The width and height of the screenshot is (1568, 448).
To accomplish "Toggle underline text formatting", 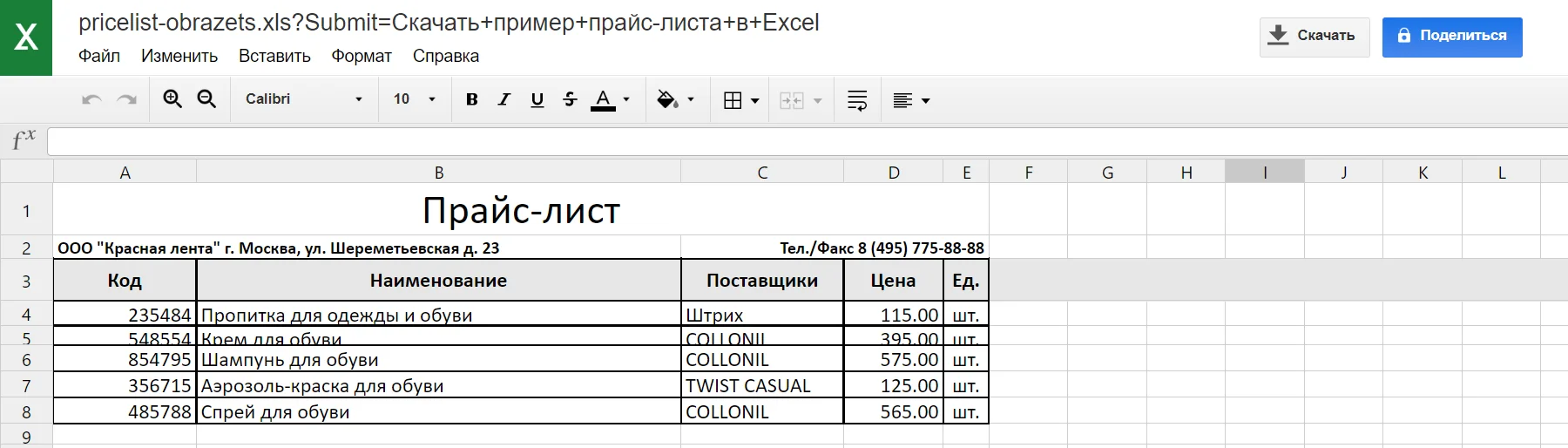I will coord(537,99).
